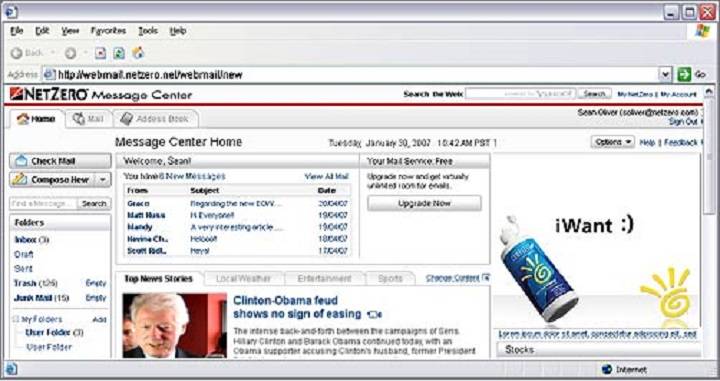Click the NetZero logo

tap(49, 94)
